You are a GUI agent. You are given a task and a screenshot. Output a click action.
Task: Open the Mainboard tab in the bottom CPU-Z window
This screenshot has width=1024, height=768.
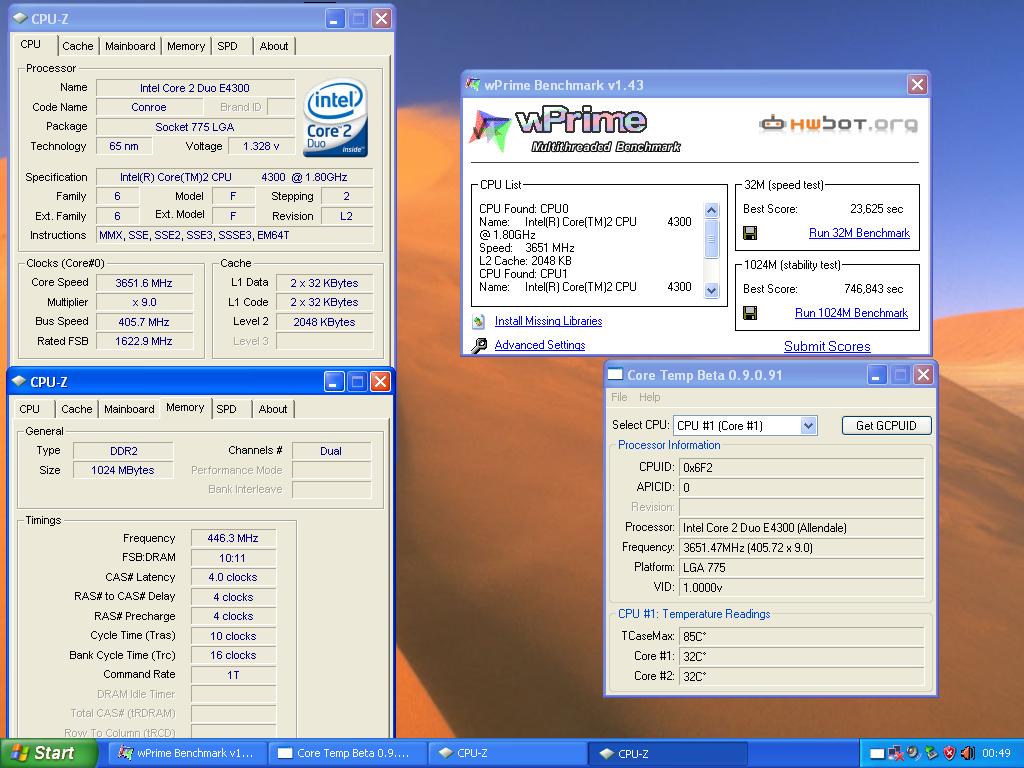(x=129, y=409)
